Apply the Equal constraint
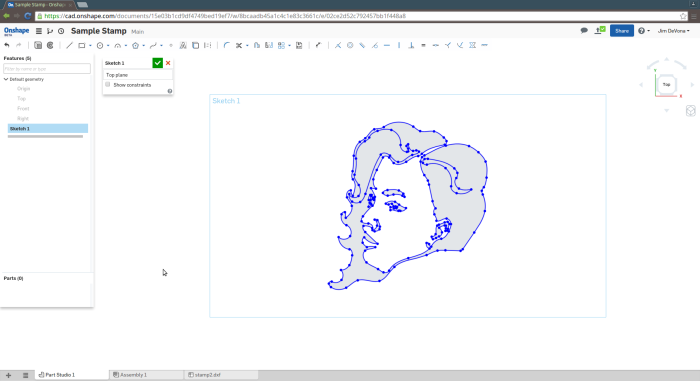Image resolution: width=700 pixels, height=381 pixels. coord(423,45)
